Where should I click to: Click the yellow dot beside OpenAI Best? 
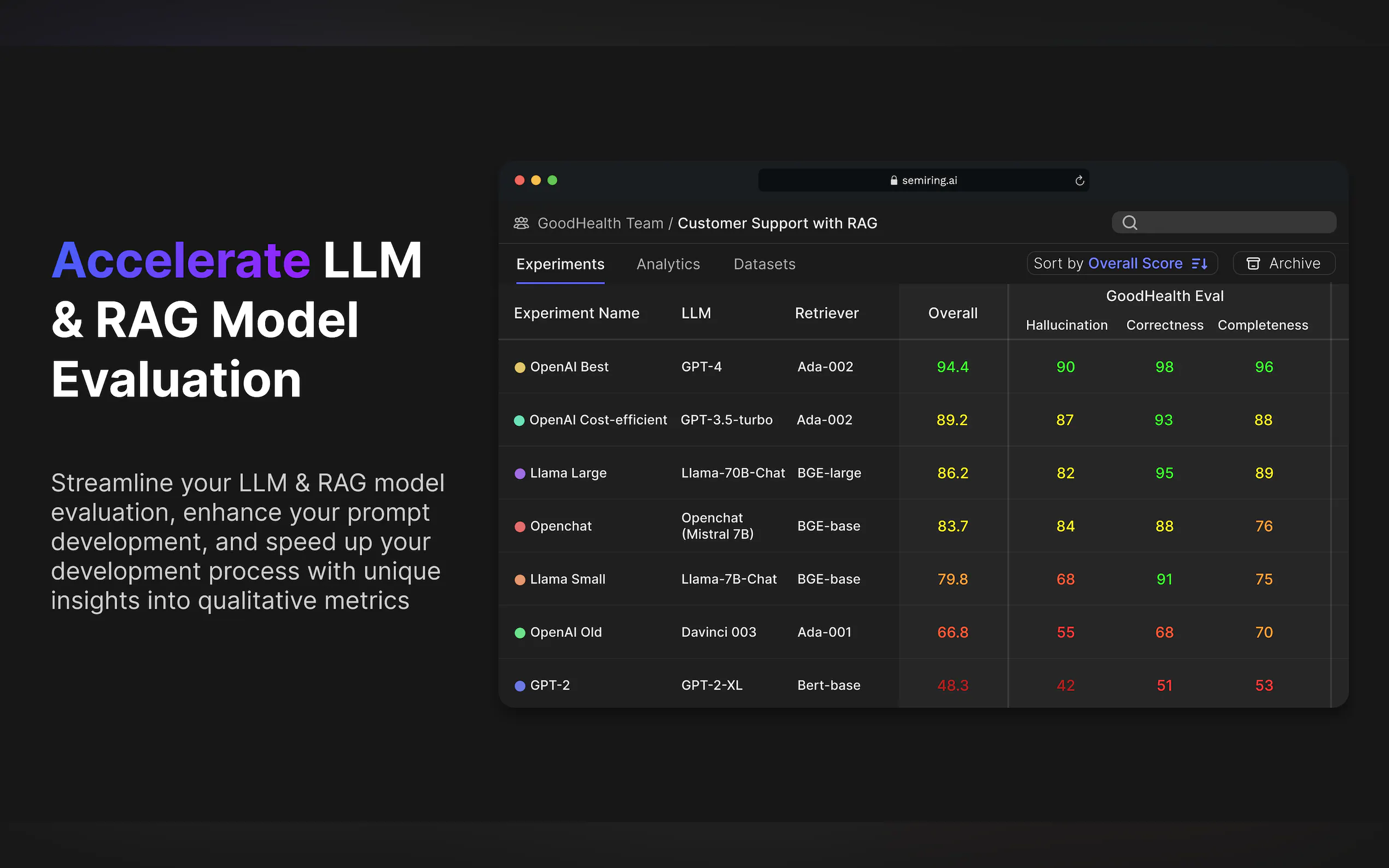pos(520,367)
